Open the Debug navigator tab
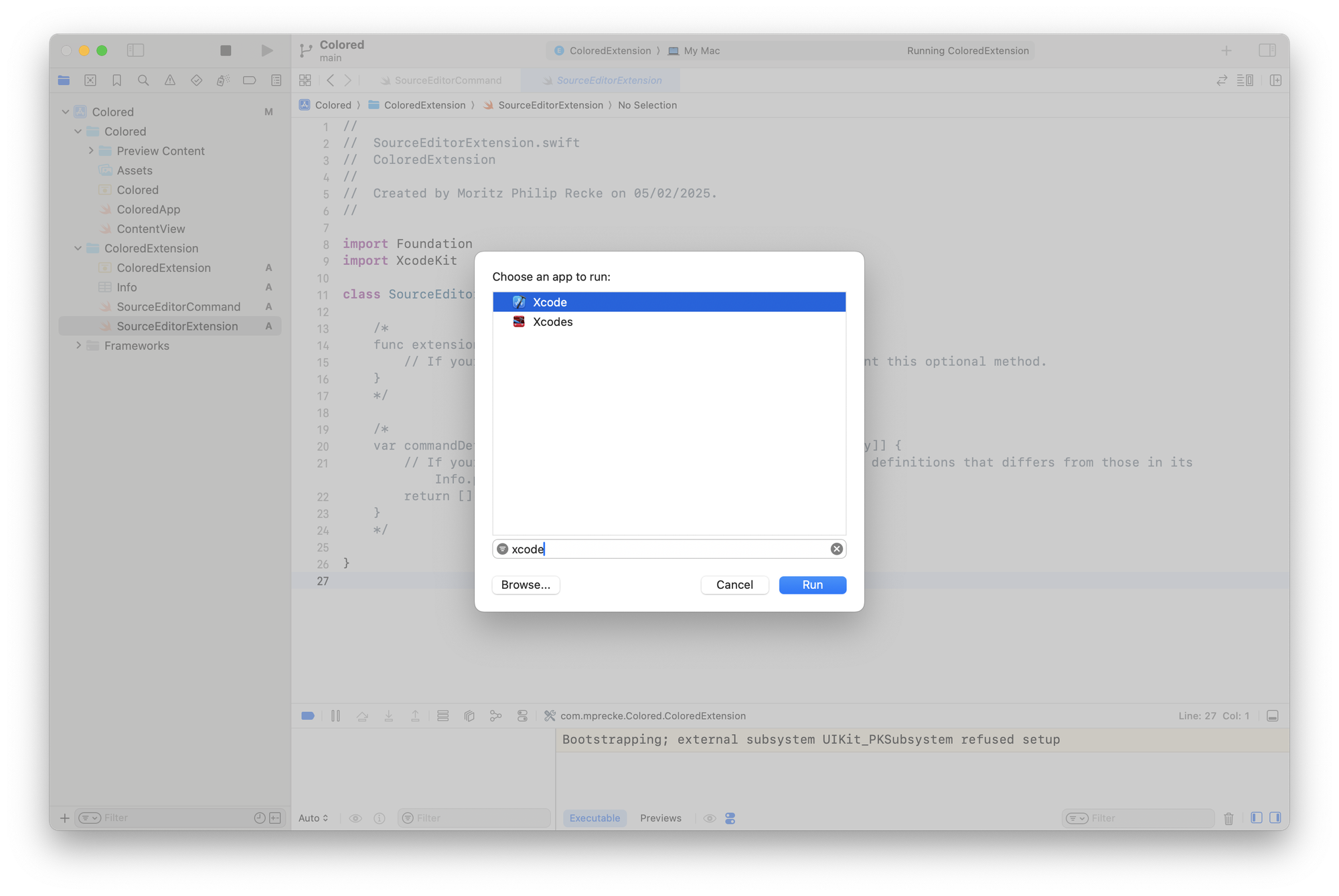Image resolution: width=1339 pixels, height=896 pixels. (223, 80)
